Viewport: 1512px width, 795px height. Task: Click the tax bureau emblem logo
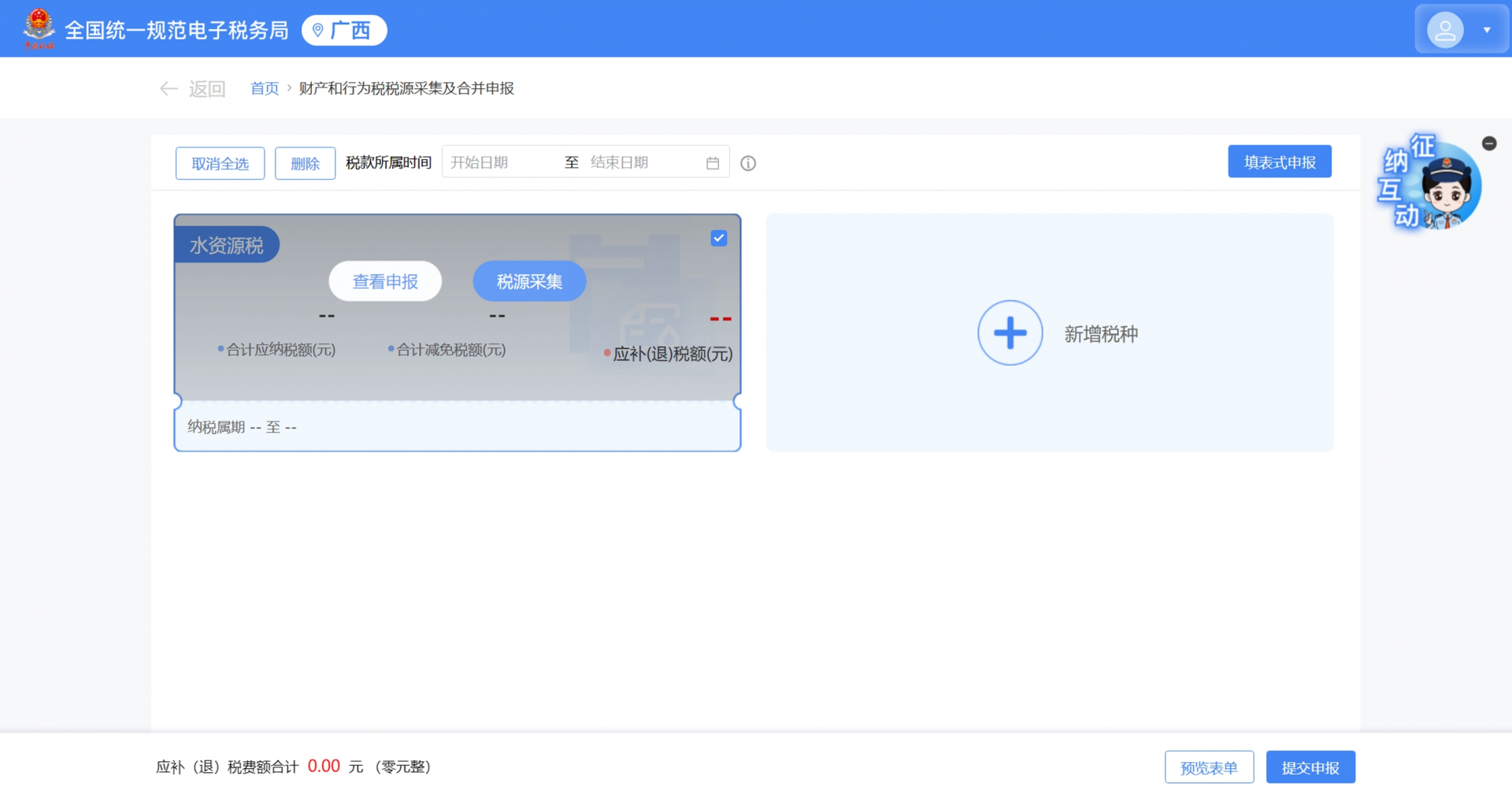point(39,28)
